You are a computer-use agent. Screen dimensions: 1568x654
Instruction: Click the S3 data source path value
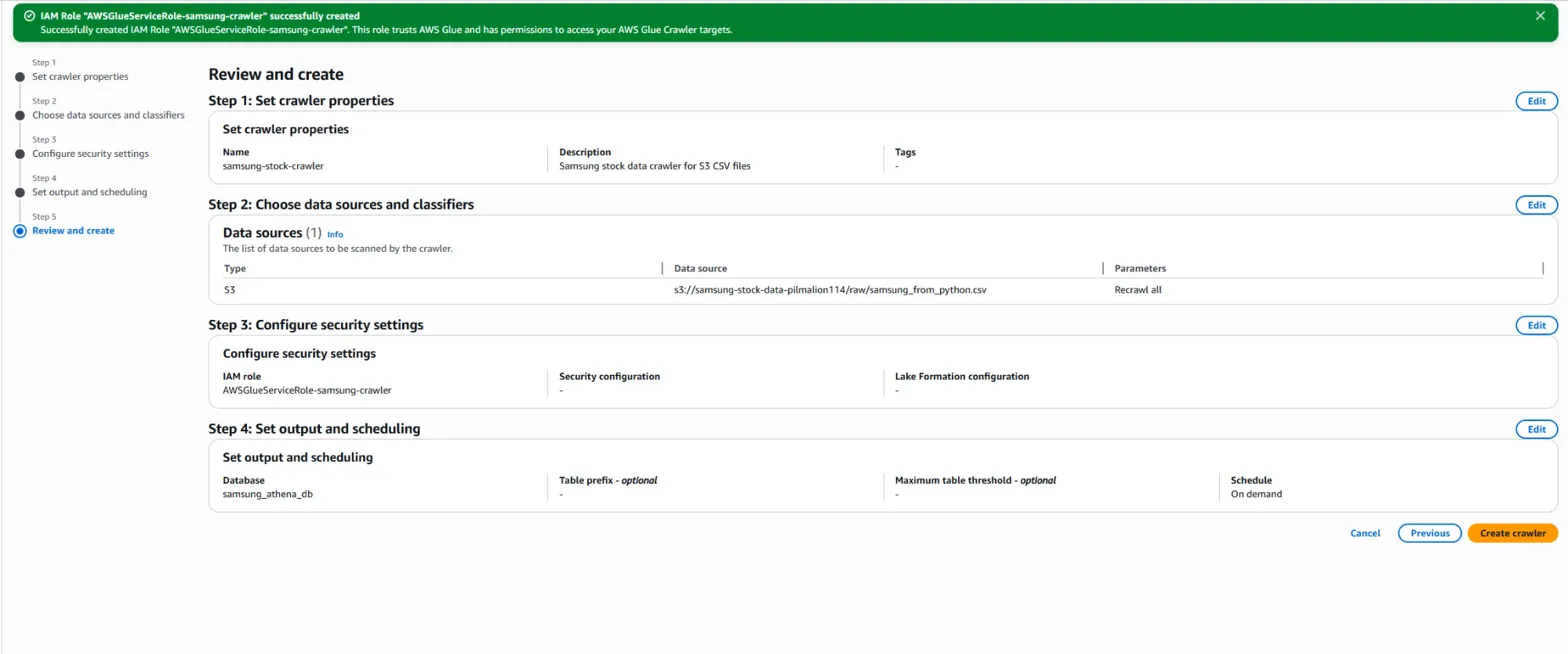pos(831,290)
